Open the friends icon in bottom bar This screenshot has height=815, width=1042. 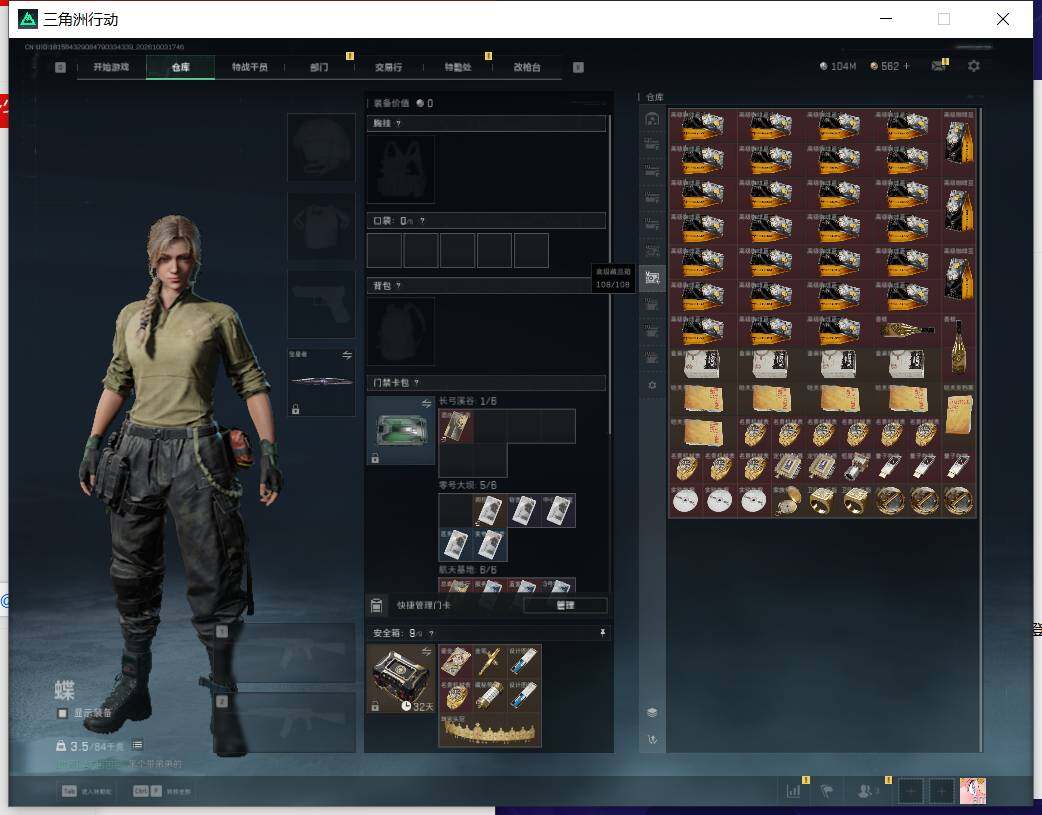pos(865,790)
